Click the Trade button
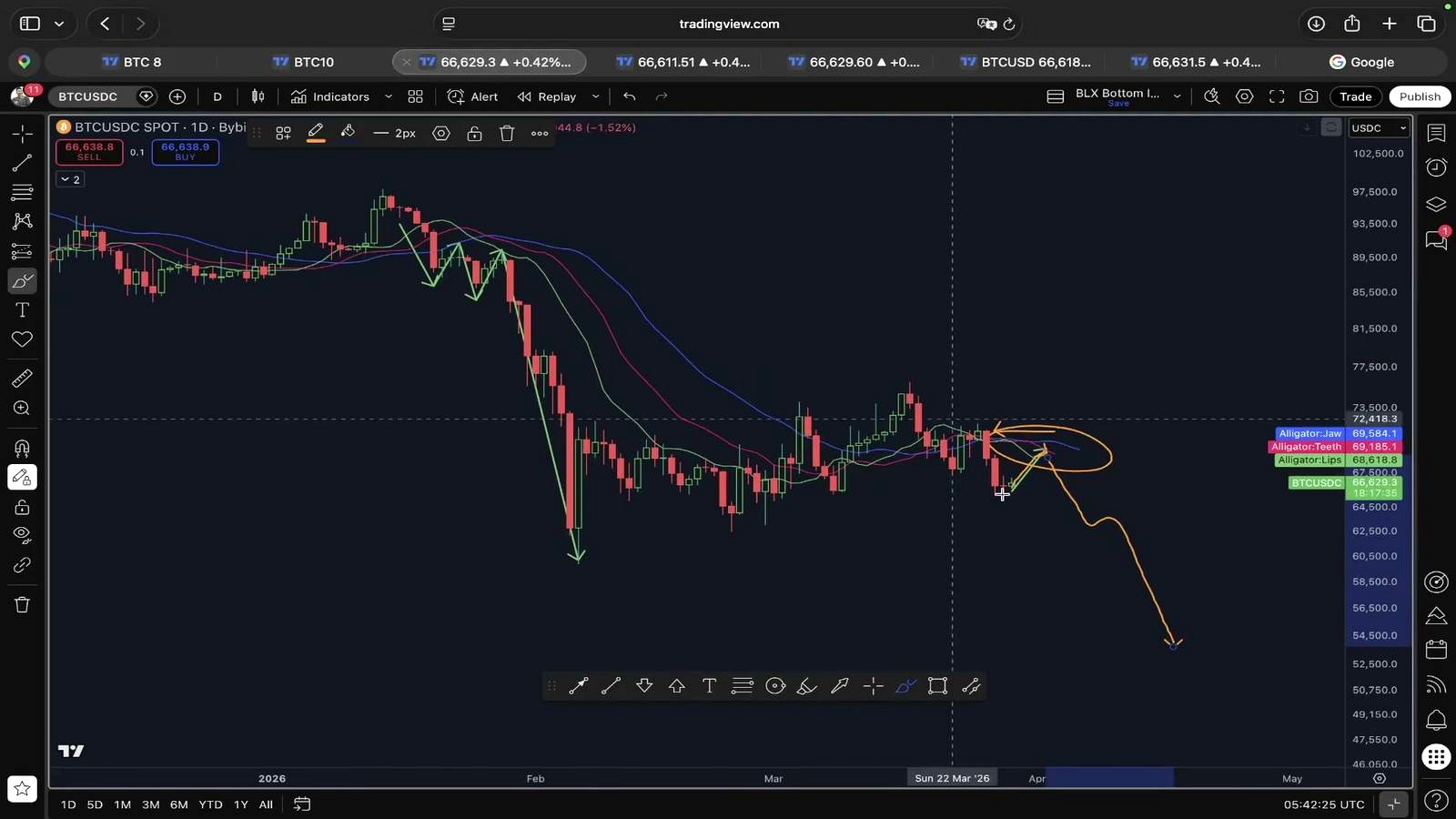Image resolution: width=1456 pixels, height=819 pixels. tap(1355, 96)
